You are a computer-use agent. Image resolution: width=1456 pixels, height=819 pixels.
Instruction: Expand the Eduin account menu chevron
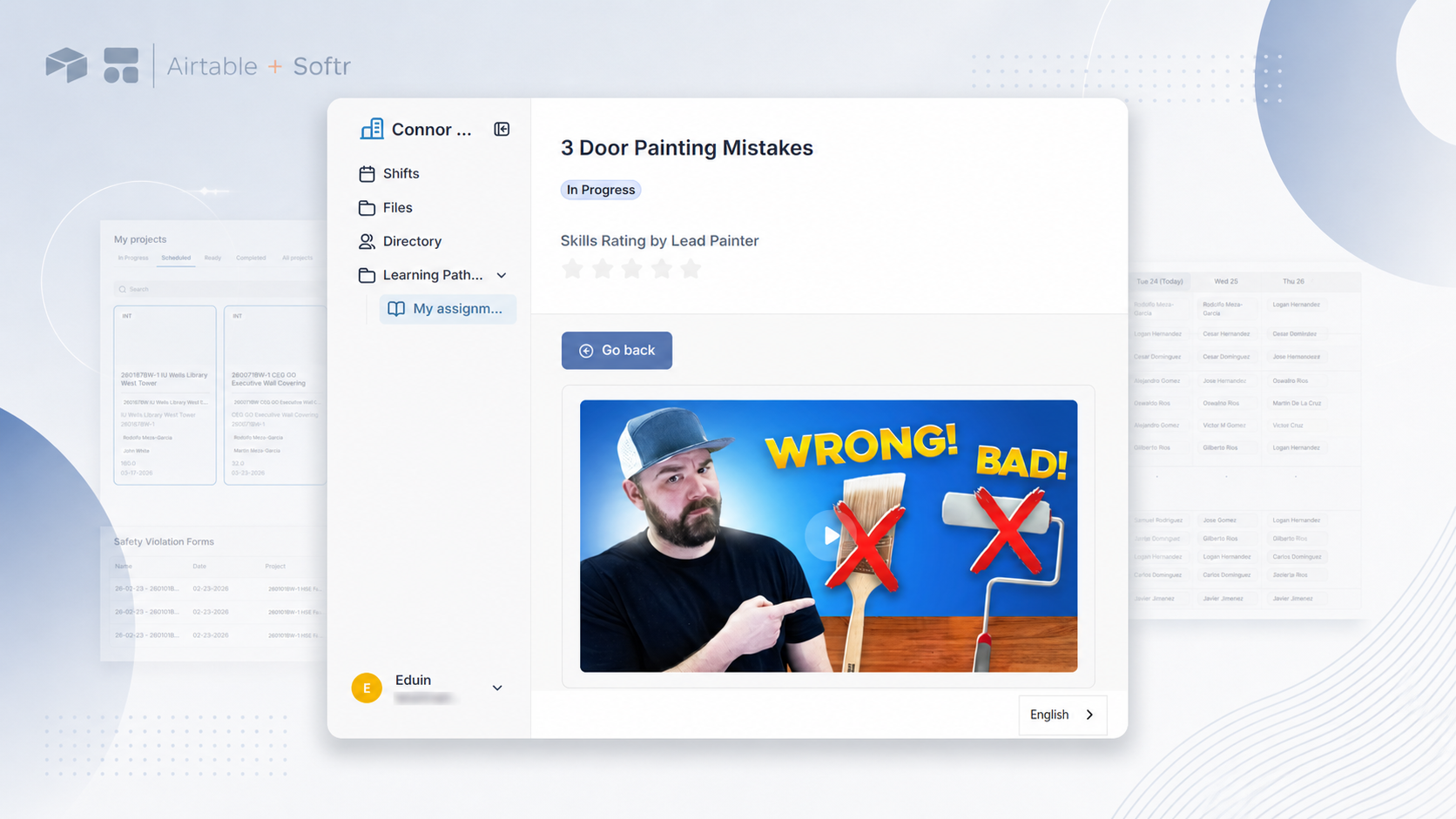497,688
